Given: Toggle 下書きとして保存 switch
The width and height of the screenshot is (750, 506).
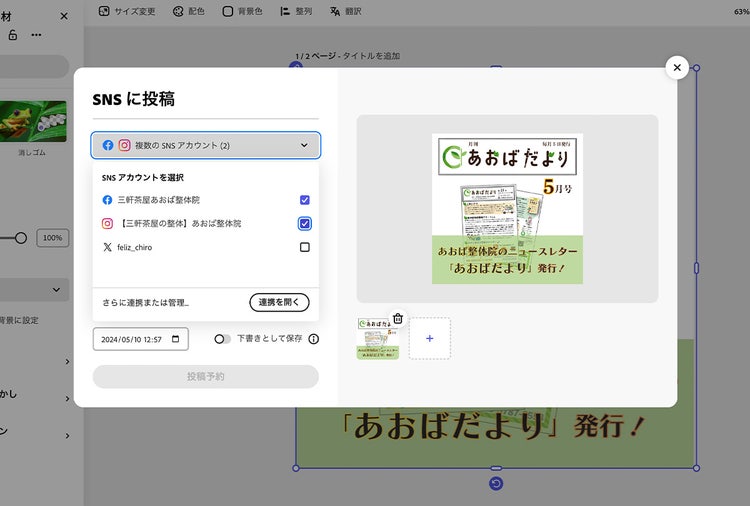Looking at the screenshot, I should click(222, 339).
